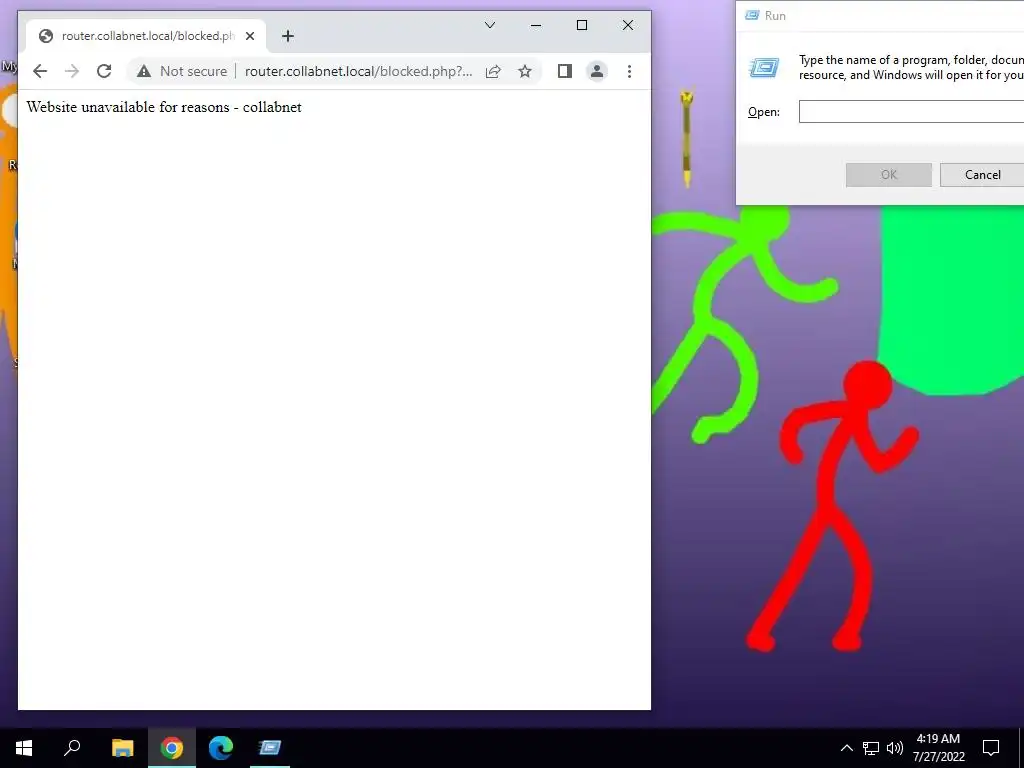Open taskbar Search

[72, 748]
